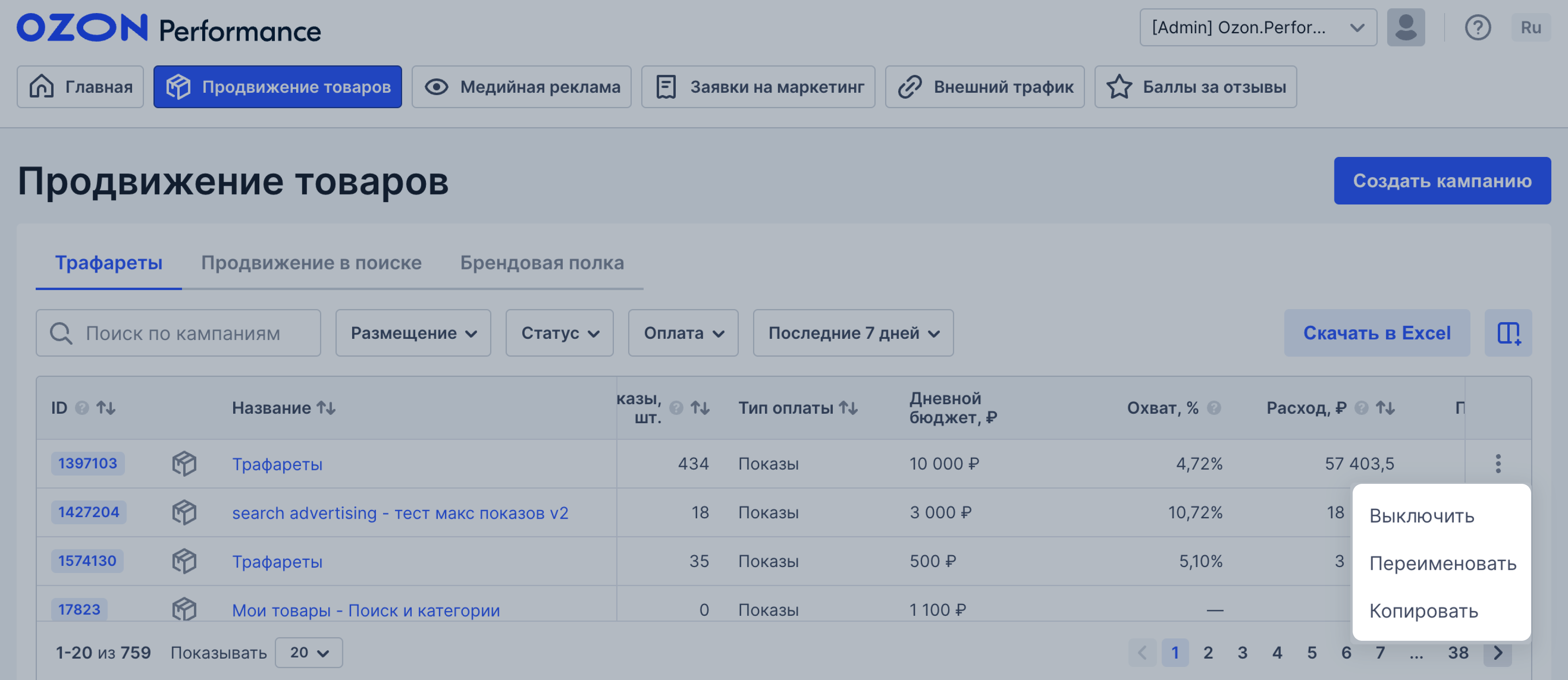Sort by the ID column arrows
1568x680 pixels.
pos(106,407)
